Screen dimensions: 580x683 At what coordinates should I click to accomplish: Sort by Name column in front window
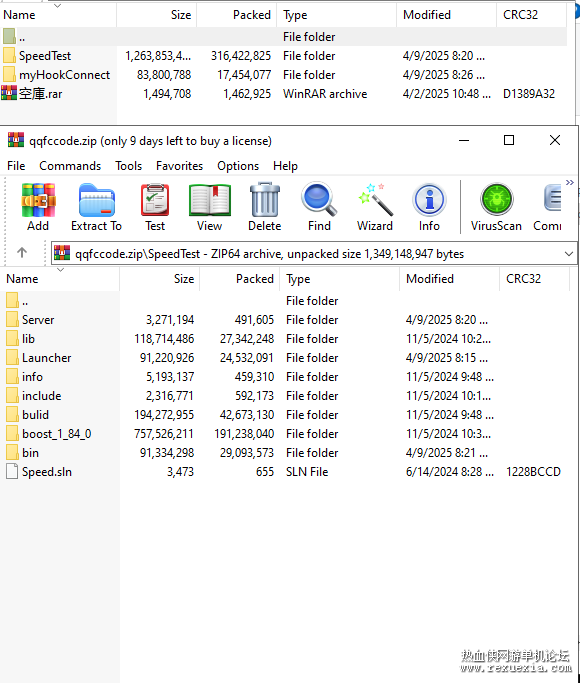60,279
